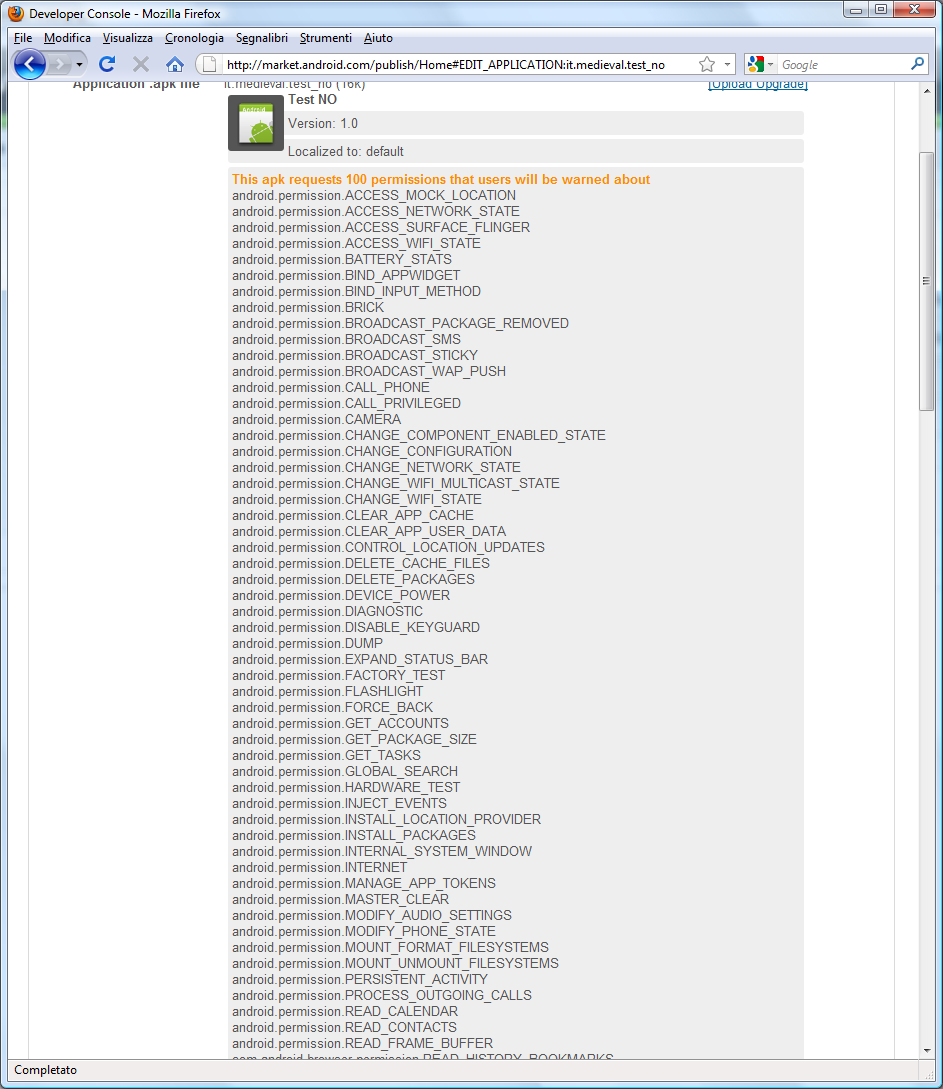Click the android.permission.CAMERA line
Viewport: 943px width, 1089px height.
coord(317,419)
